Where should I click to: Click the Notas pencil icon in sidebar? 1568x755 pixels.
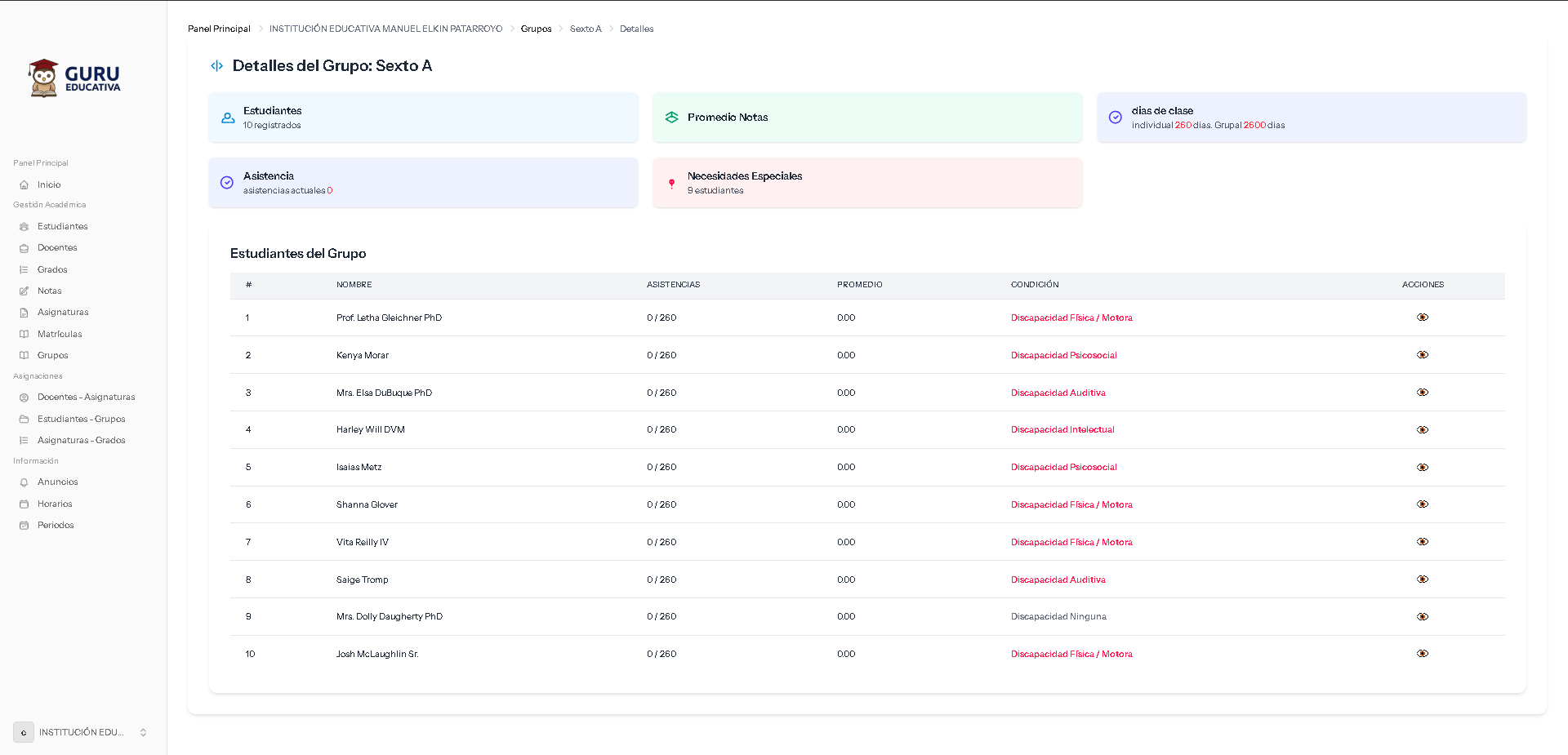(24, 291)
